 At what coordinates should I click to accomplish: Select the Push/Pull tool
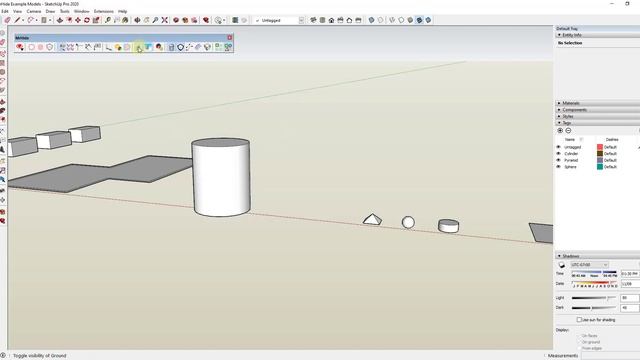(x=59, y=20)
